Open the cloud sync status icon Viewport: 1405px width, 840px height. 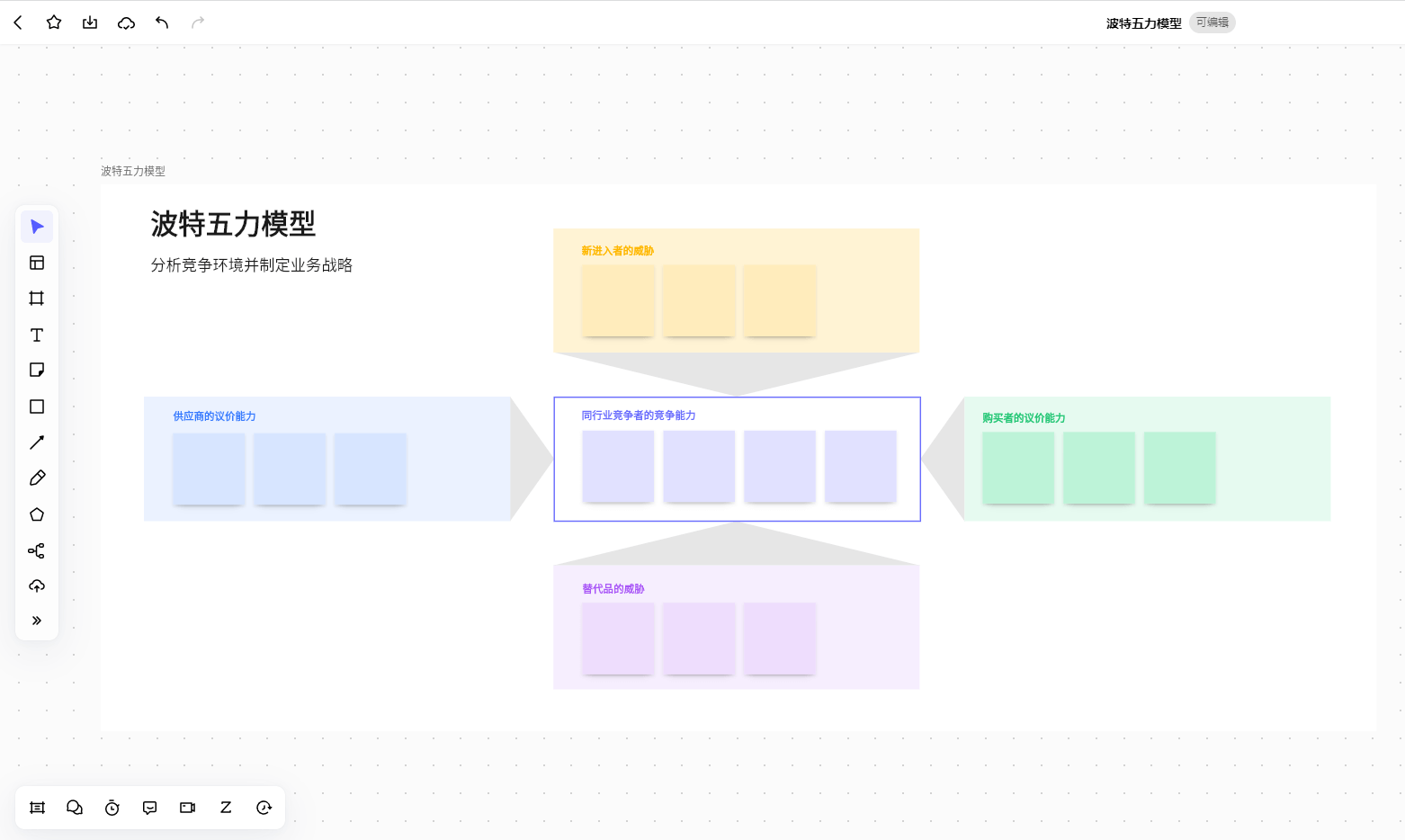(126, 22)
